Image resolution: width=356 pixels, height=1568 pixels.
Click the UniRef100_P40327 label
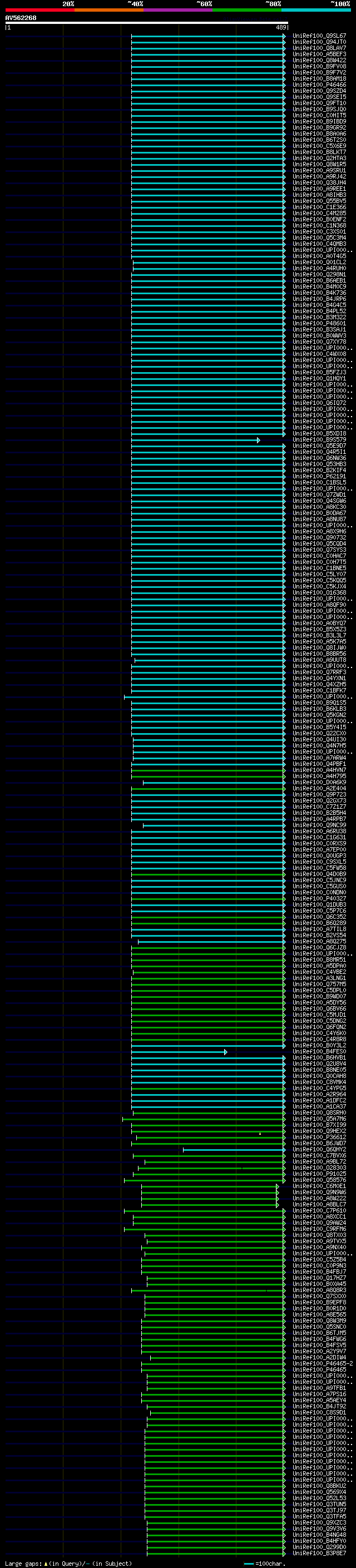319,898
